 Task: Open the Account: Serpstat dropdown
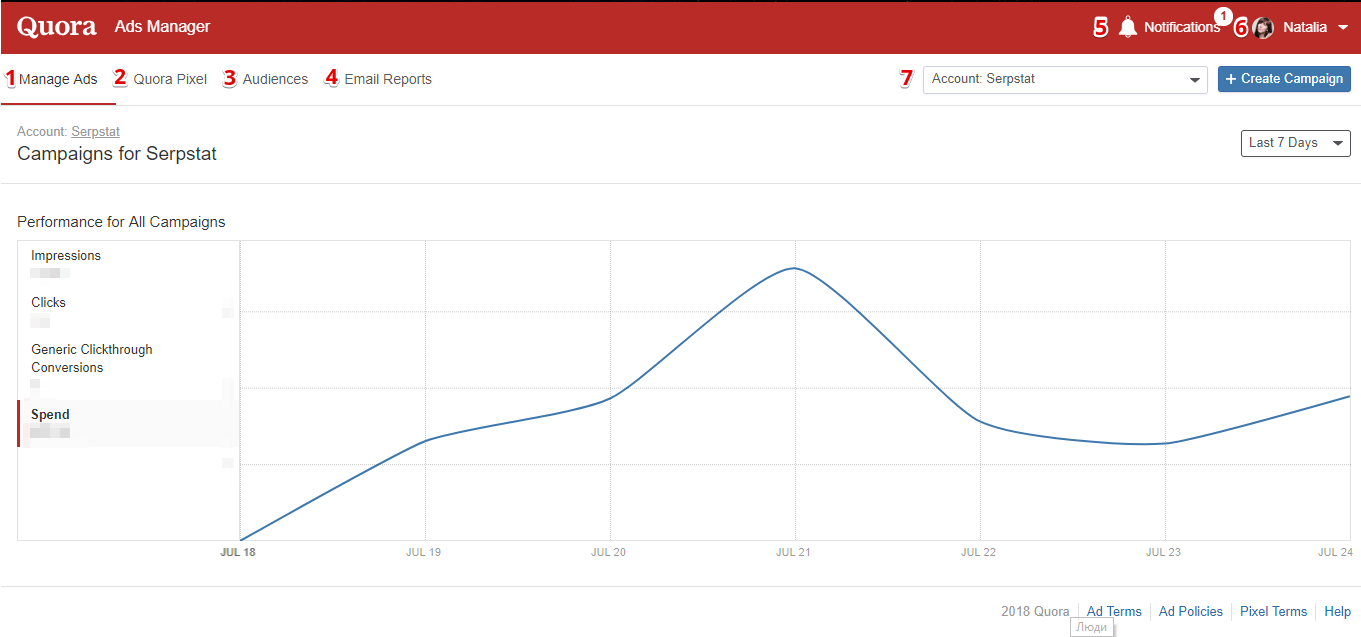tap(1065, 79)
